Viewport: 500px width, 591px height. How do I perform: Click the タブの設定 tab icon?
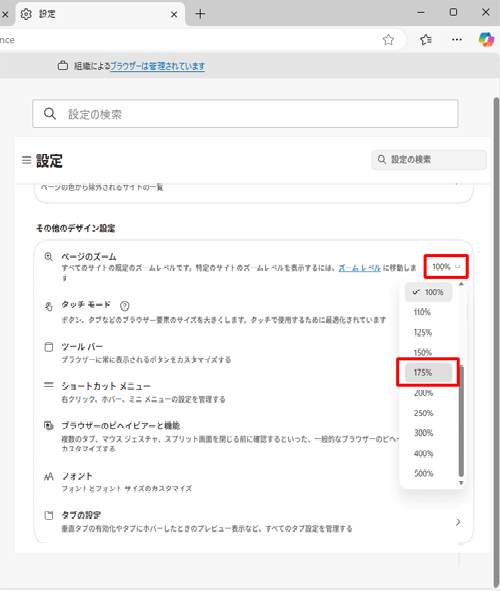coord(49,515)
